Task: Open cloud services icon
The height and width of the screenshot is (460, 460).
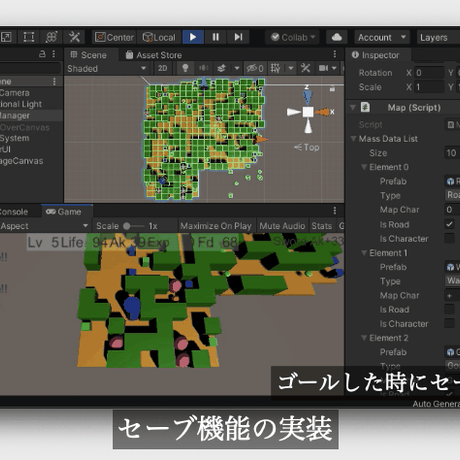Action: 336,37
